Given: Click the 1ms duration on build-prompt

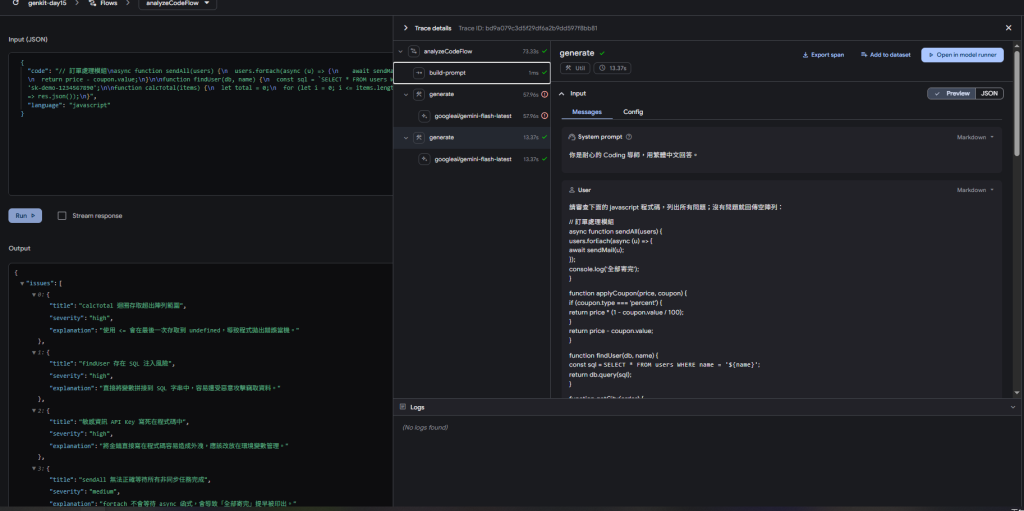Looking at the screenshot, I should point(534,73).
